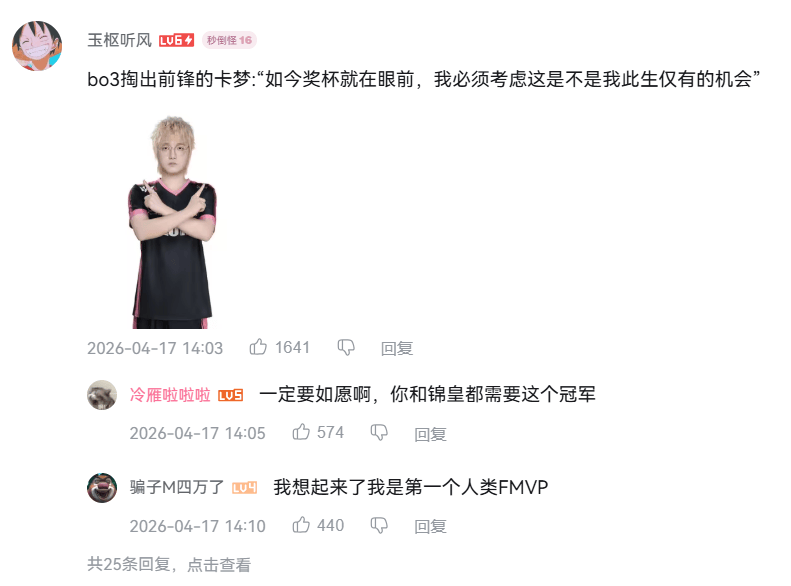Expand all 25 replies via 点击查看
This screenshot has height=586, width=791.
pyautogui.click(x=218, y=564)
